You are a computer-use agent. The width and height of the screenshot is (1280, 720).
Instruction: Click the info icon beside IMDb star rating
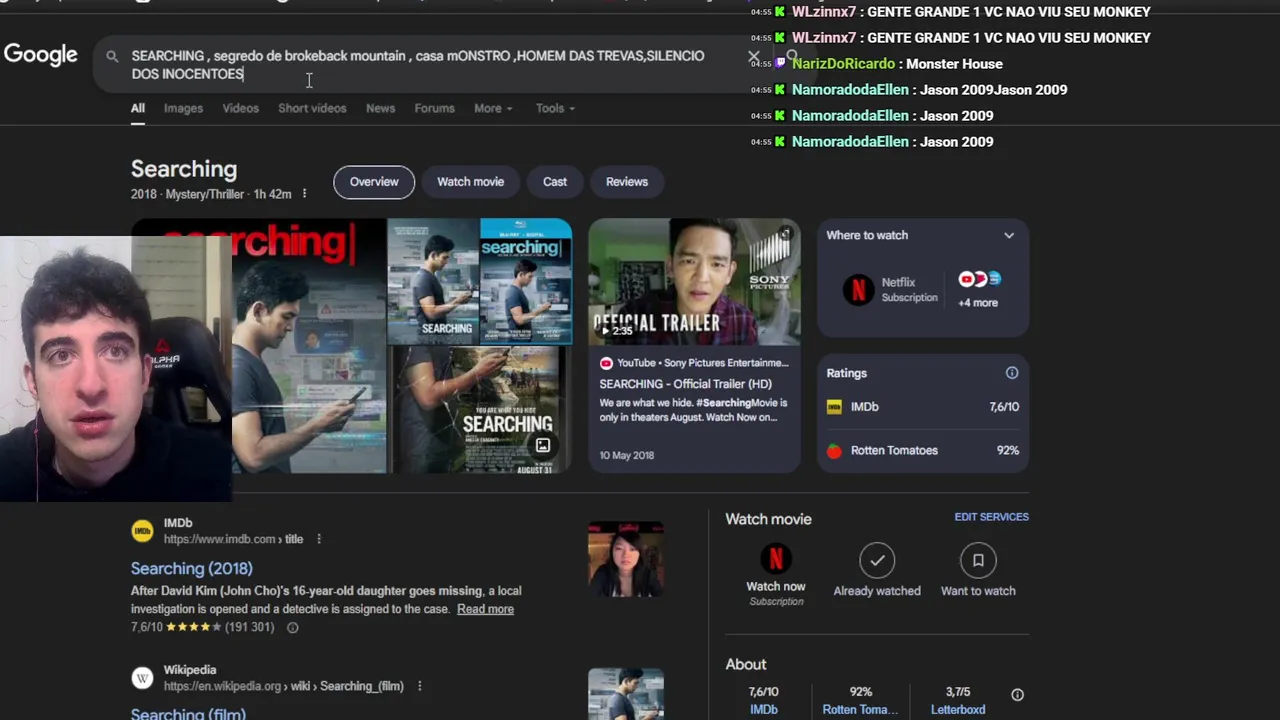[292, 628]
